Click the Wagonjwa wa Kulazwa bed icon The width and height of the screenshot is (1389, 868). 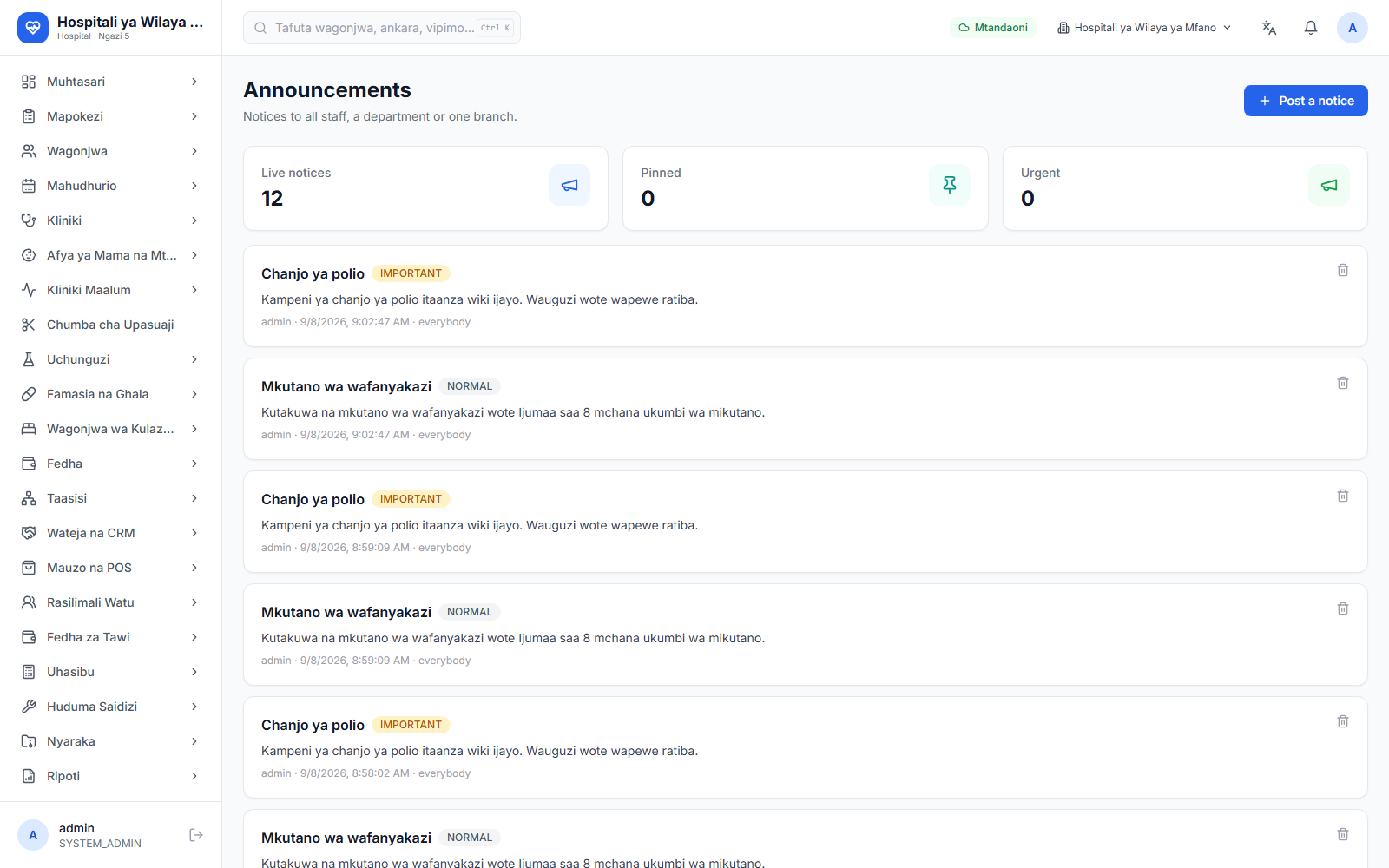29,429
